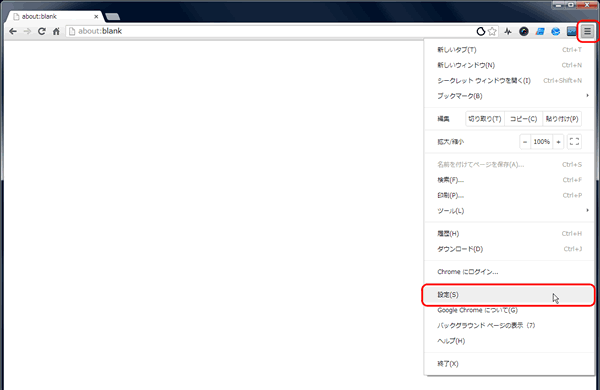The height and width of the screenshot is (390, 600).
Task: Select the about:blank tab
Action: tap(55, 16)
